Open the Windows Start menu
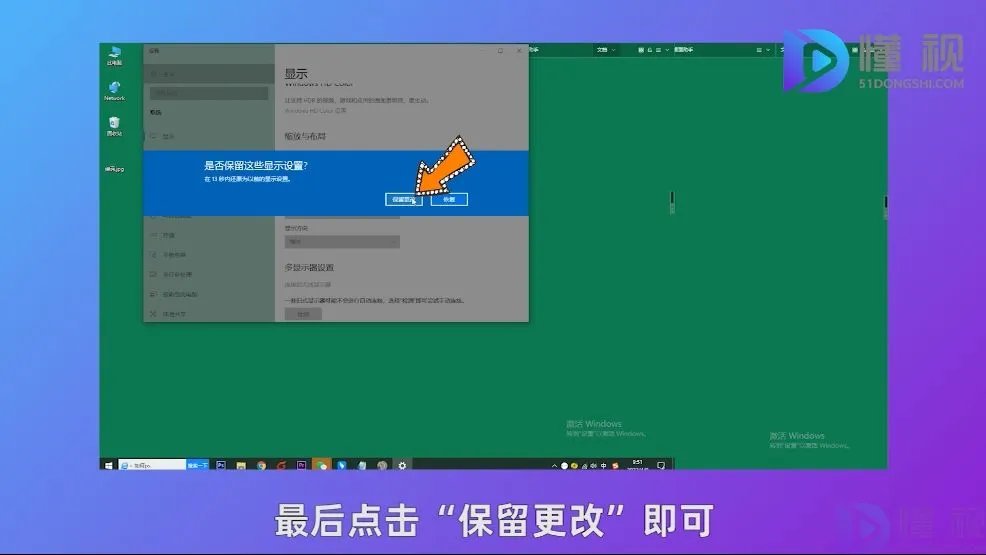 coord(108,465)
